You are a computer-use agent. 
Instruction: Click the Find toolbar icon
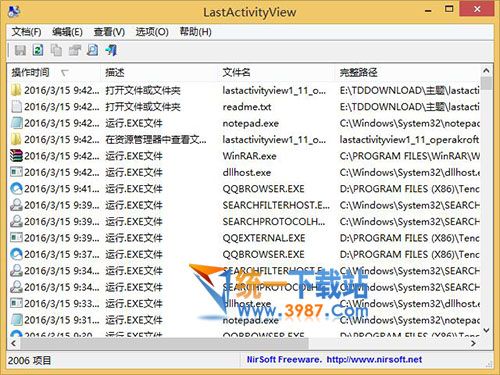tap(92, 50)
